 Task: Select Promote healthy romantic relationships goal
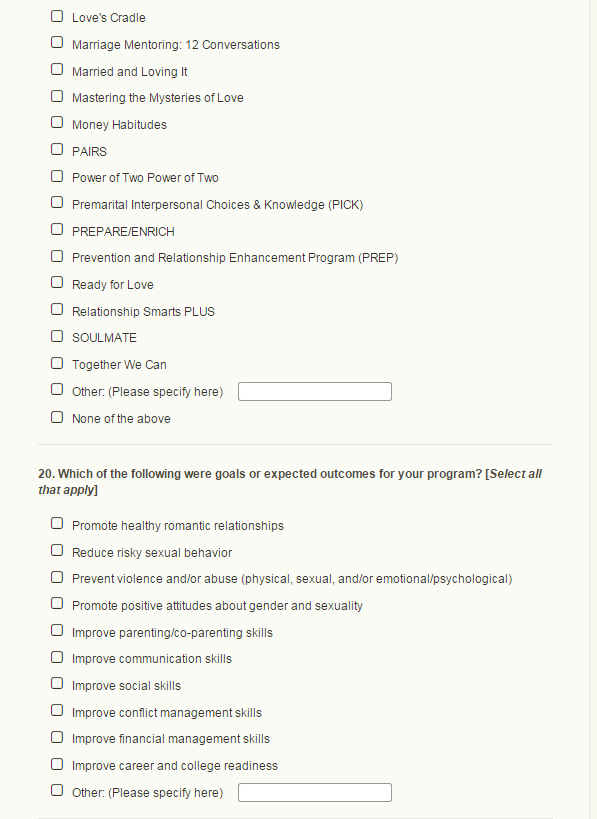tap(57, 523)
